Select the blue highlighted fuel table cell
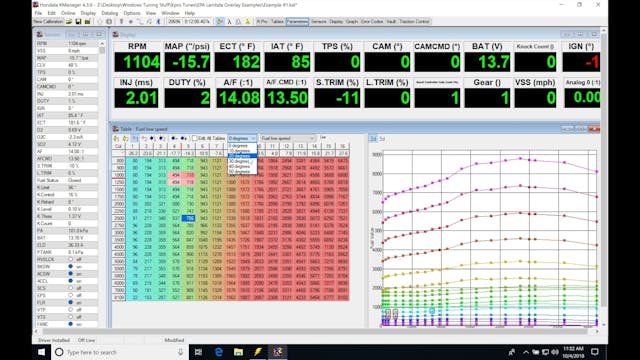 [188, 218]
